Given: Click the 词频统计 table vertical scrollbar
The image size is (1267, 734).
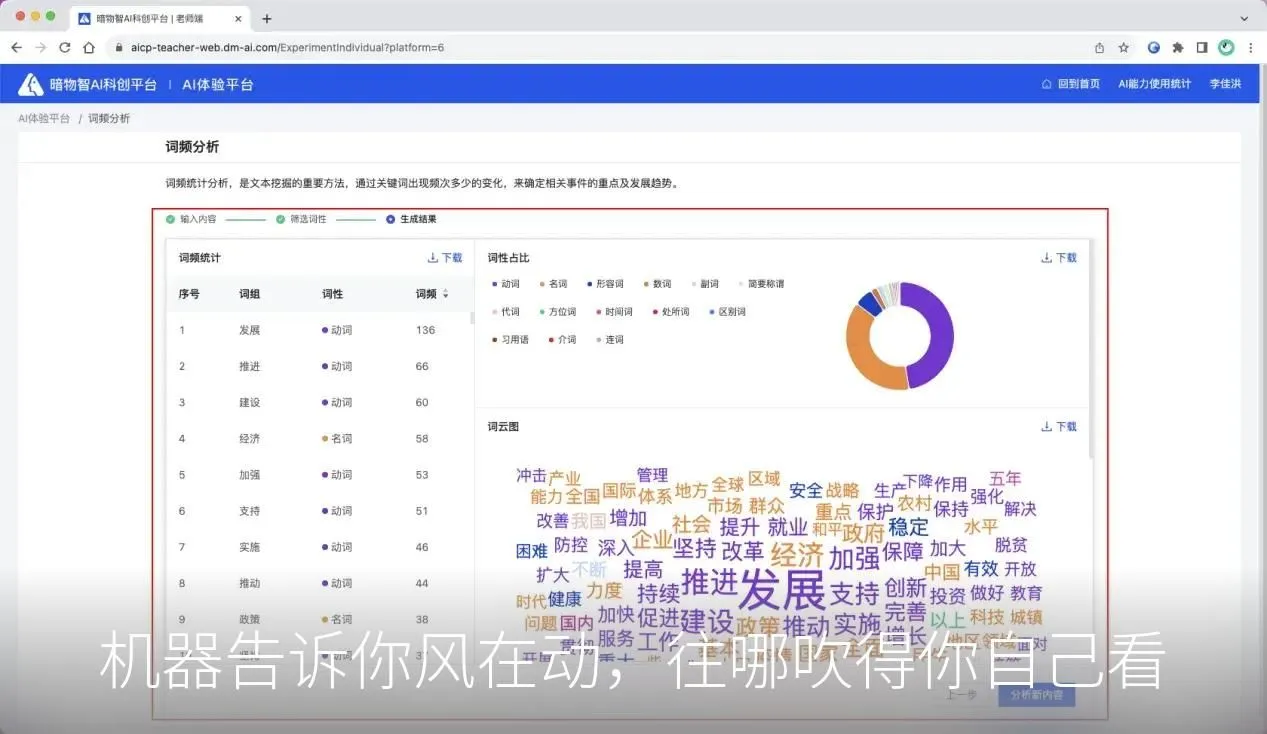Looking at the screenshot, I should tap(472, 318).
